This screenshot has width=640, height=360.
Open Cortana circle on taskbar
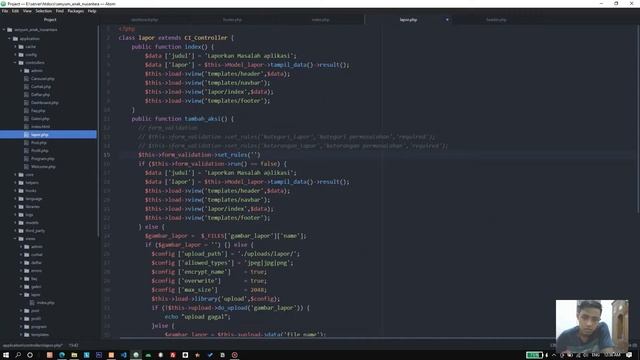(30, 355)
